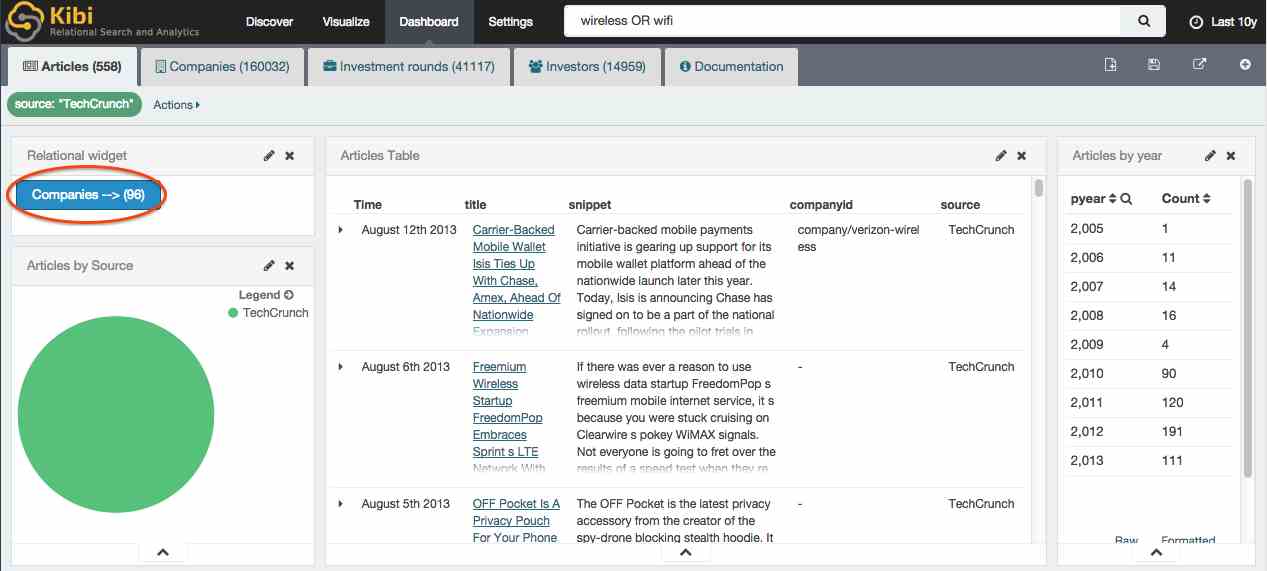Image resolution: width=1267 pixels, height=571 pixels.
Task: Click the title column header
Action: tap(475, 205)
